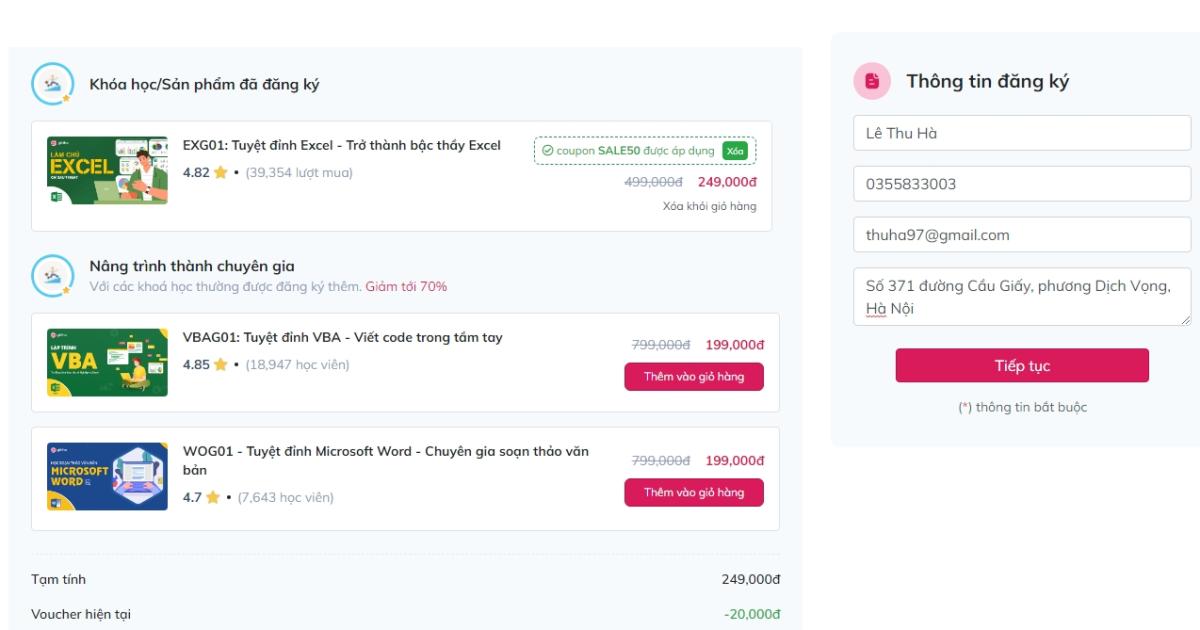The height and width of the screenshot is (630, 1200).
Task: Open the EXG01 Excel course title link
Action: (341, 145)
